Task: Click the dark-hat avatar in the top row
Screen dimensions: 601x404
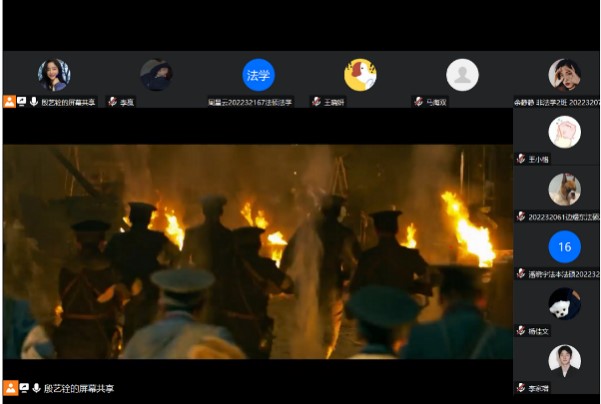Action: coord(156,75)
